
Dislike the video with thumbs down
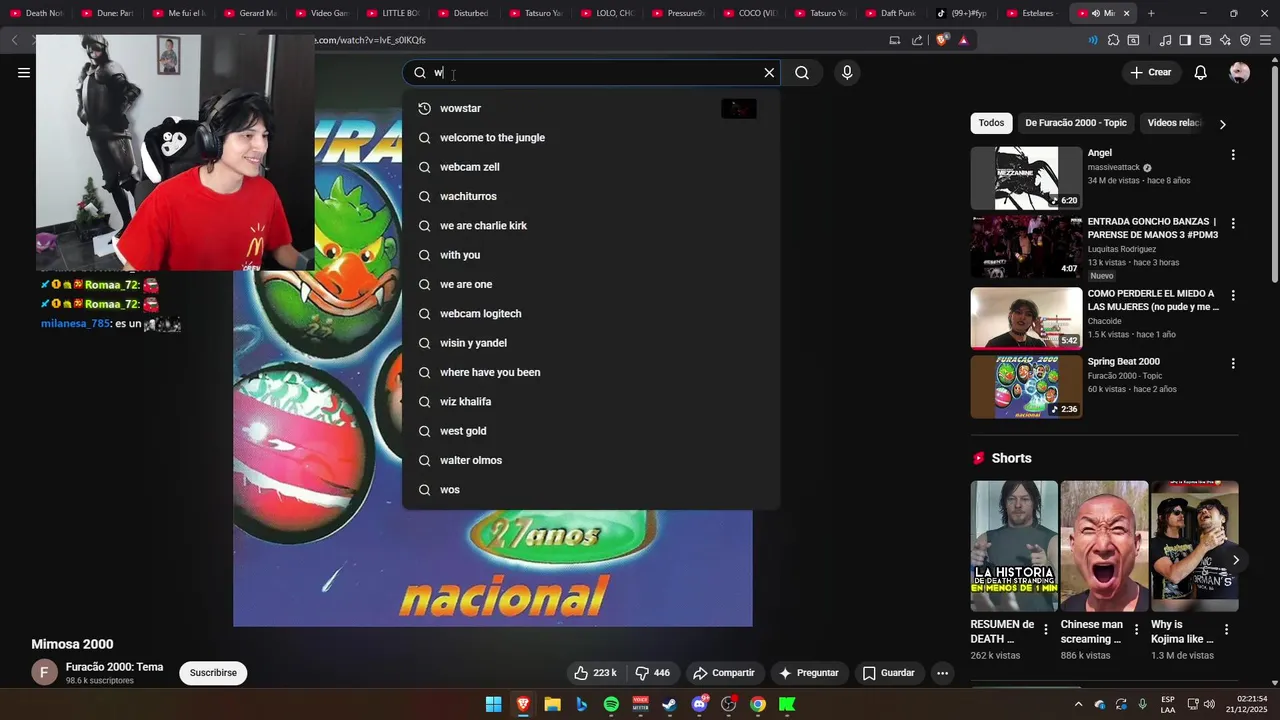point(652,673)
